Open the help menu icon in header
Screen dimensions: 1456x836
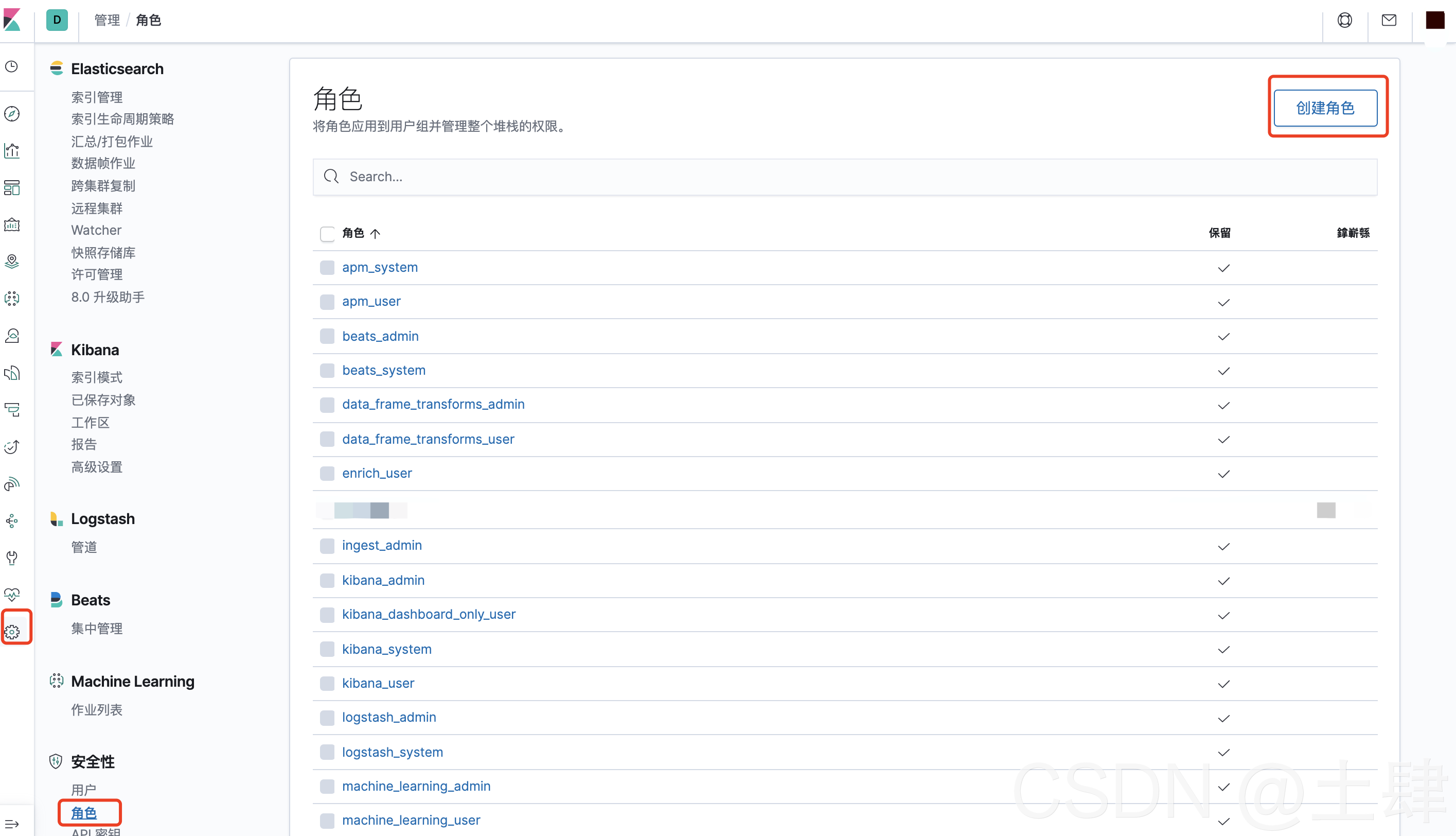pyautogui.click(x=1345, y=20)
